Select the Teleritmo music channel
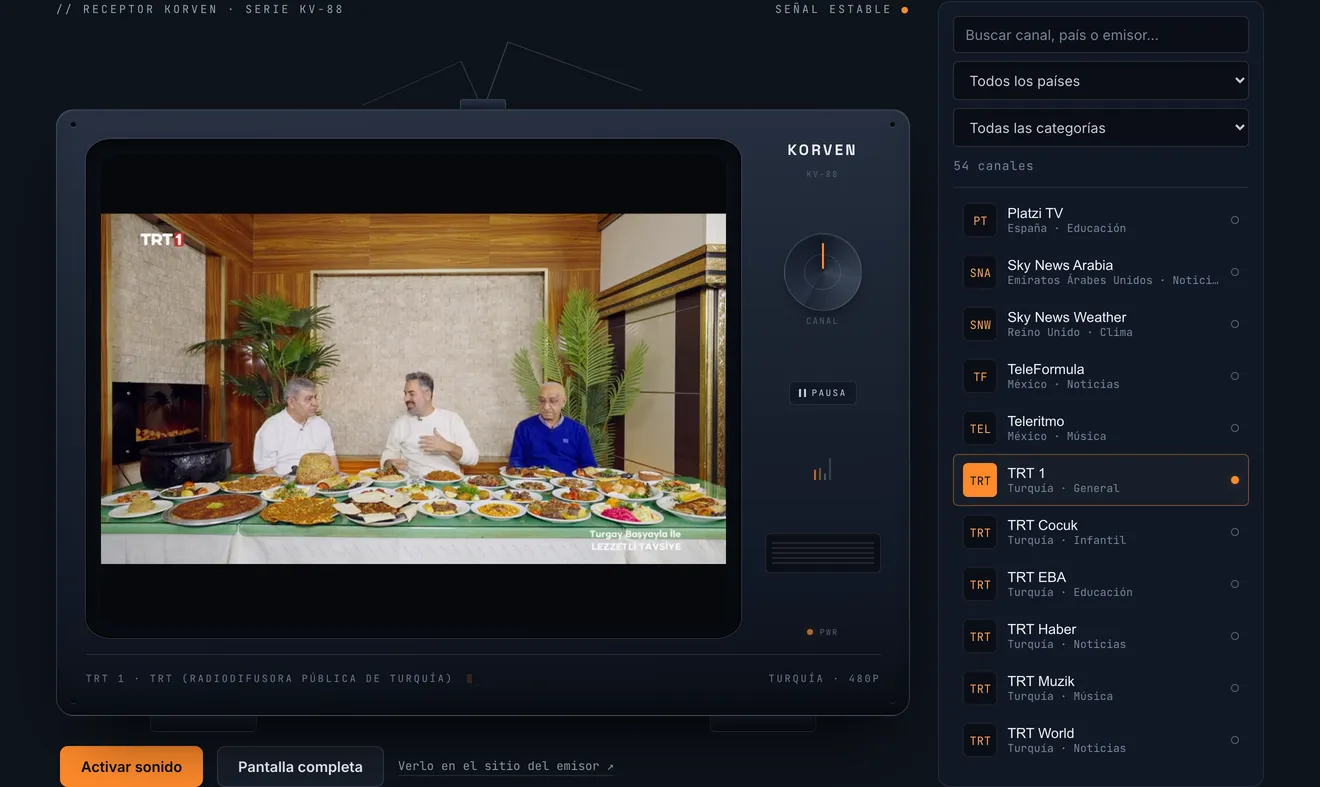Viewport: 1320px width, 787px height. [x=1101, y=428]
